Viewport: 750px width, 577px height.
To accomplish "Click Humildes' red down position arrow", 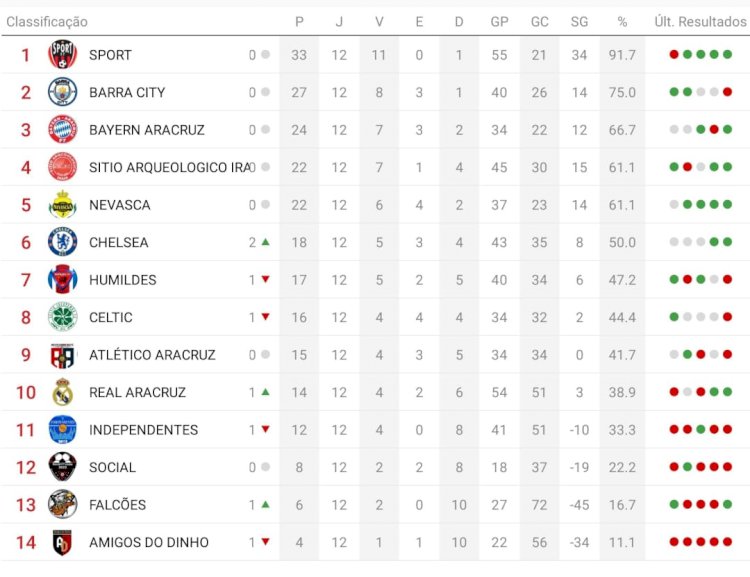I will point(265,279).
